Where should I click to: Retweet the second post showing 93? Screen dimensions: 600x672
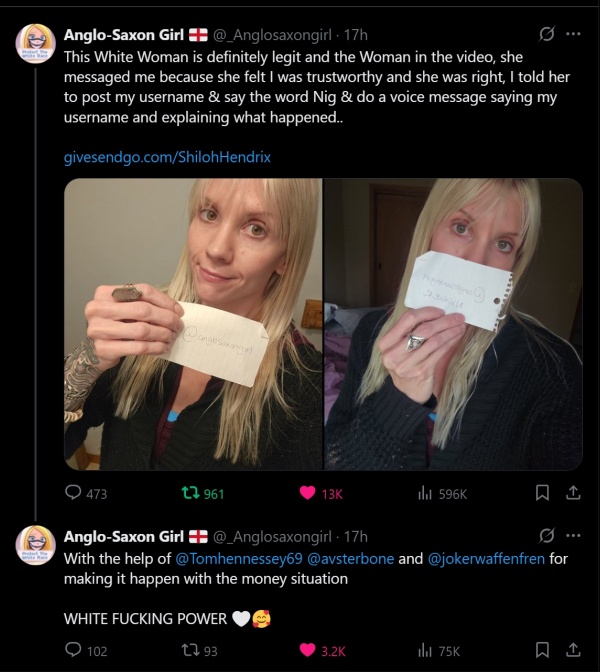click(x=190, y=651)
